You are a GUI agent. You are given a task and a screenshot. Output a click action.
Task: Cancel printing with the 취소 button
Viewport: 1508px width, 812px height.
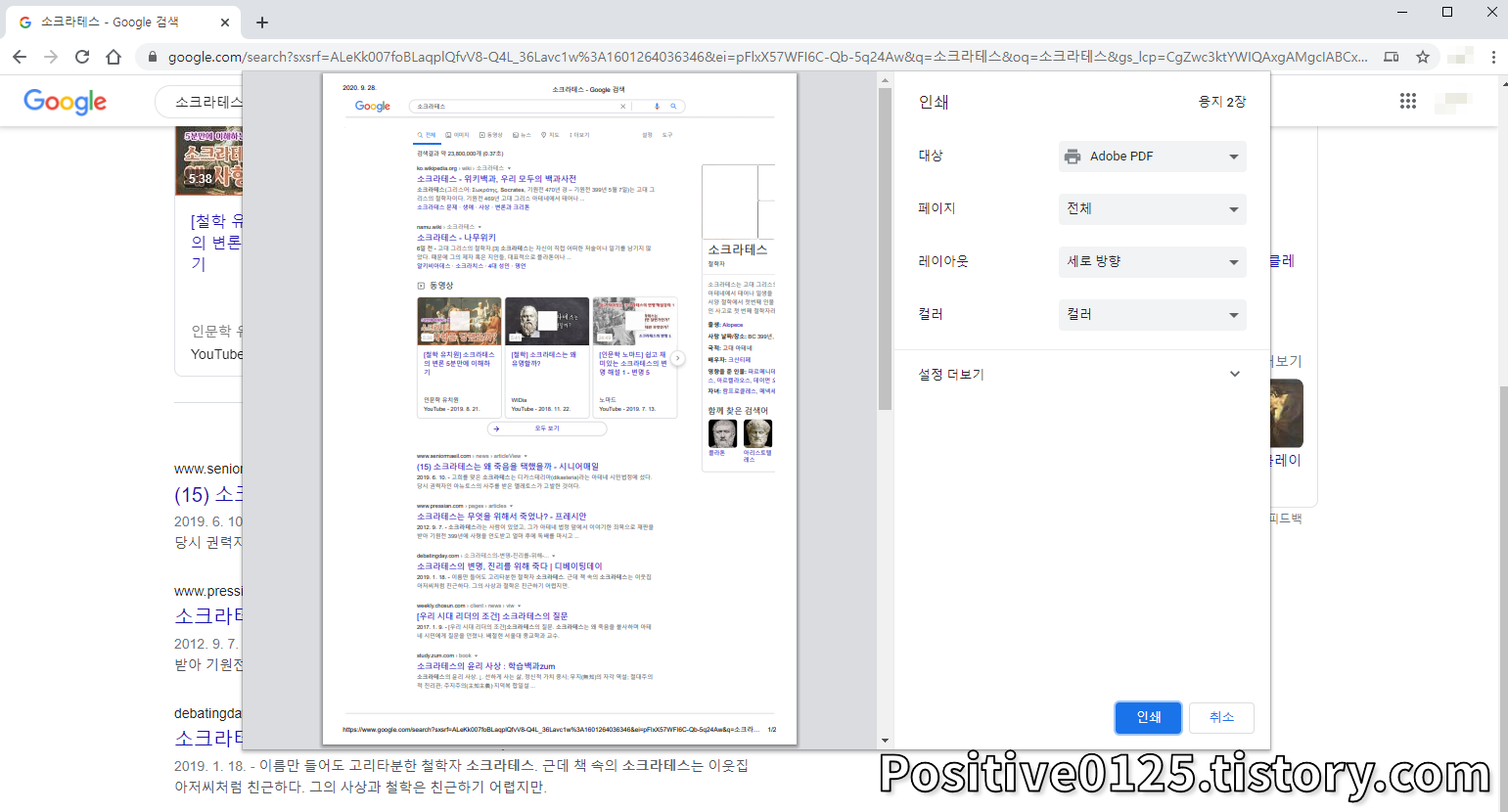(x=1221, y=717)
